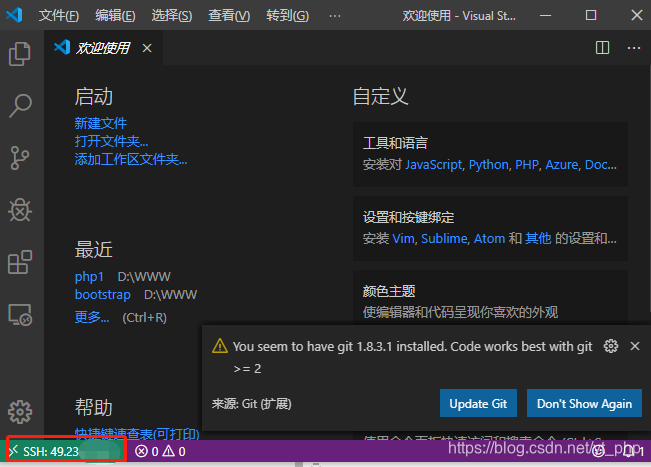Open the Extensions view icon
The width and height of the screenshot is (651, 467).
tap(20, 262)
